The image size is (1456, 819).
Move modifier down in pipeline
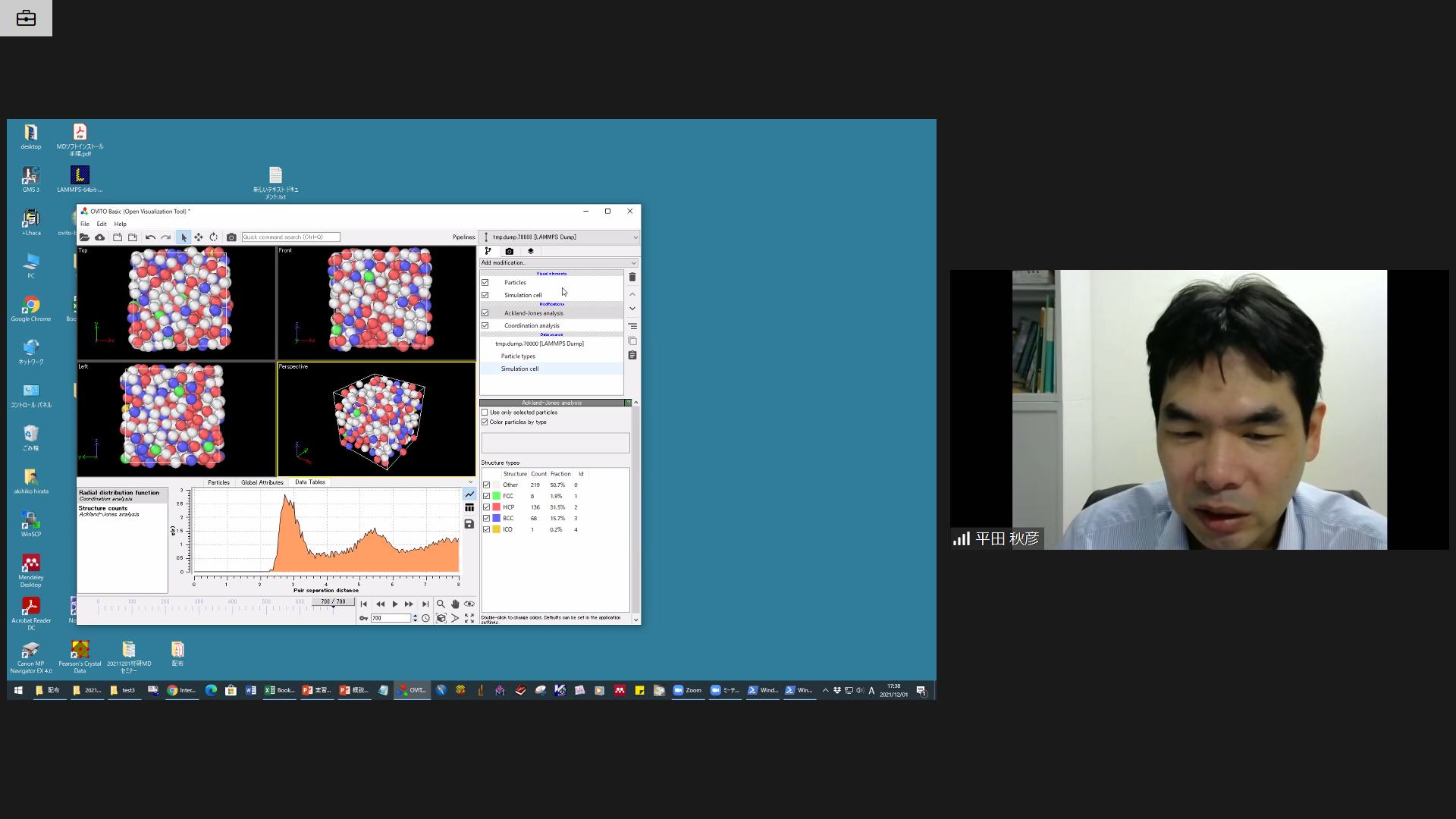[x=632, y=309]
